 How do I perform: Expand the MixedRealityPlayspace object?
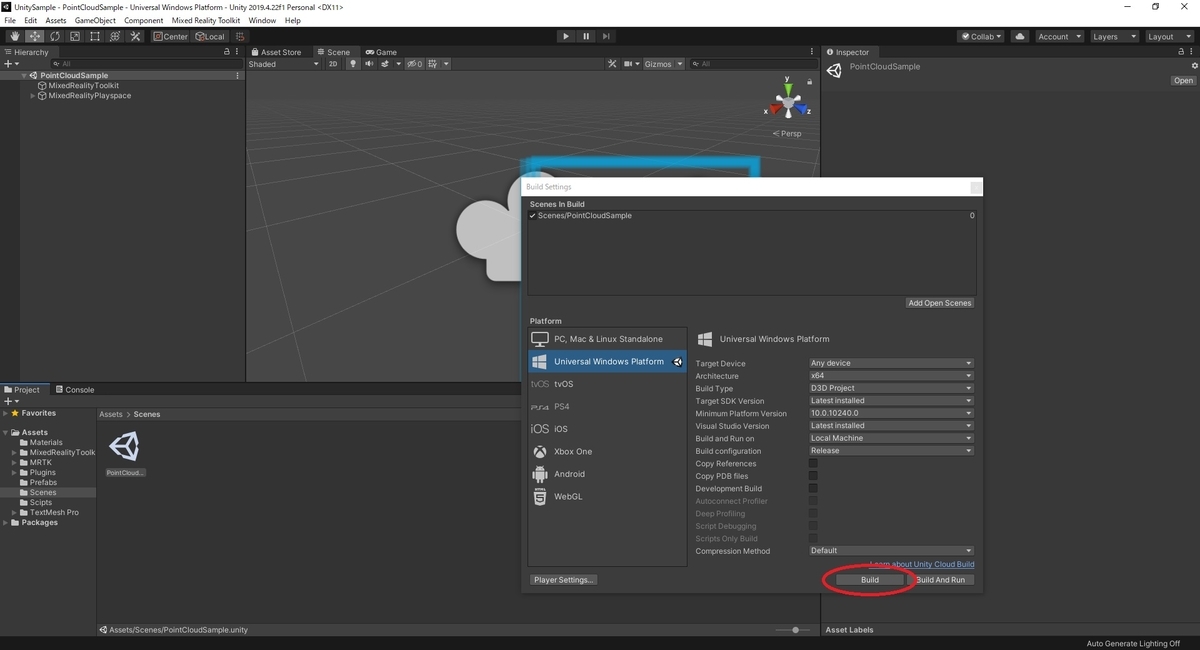click(x=32, y=96)
